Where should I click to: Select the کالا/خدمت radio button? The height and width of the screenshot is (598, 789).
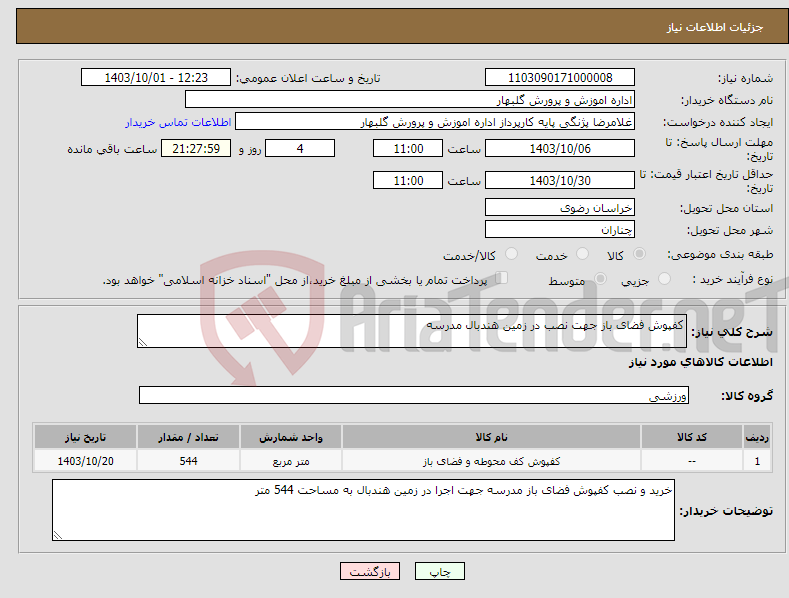[511, 254]
